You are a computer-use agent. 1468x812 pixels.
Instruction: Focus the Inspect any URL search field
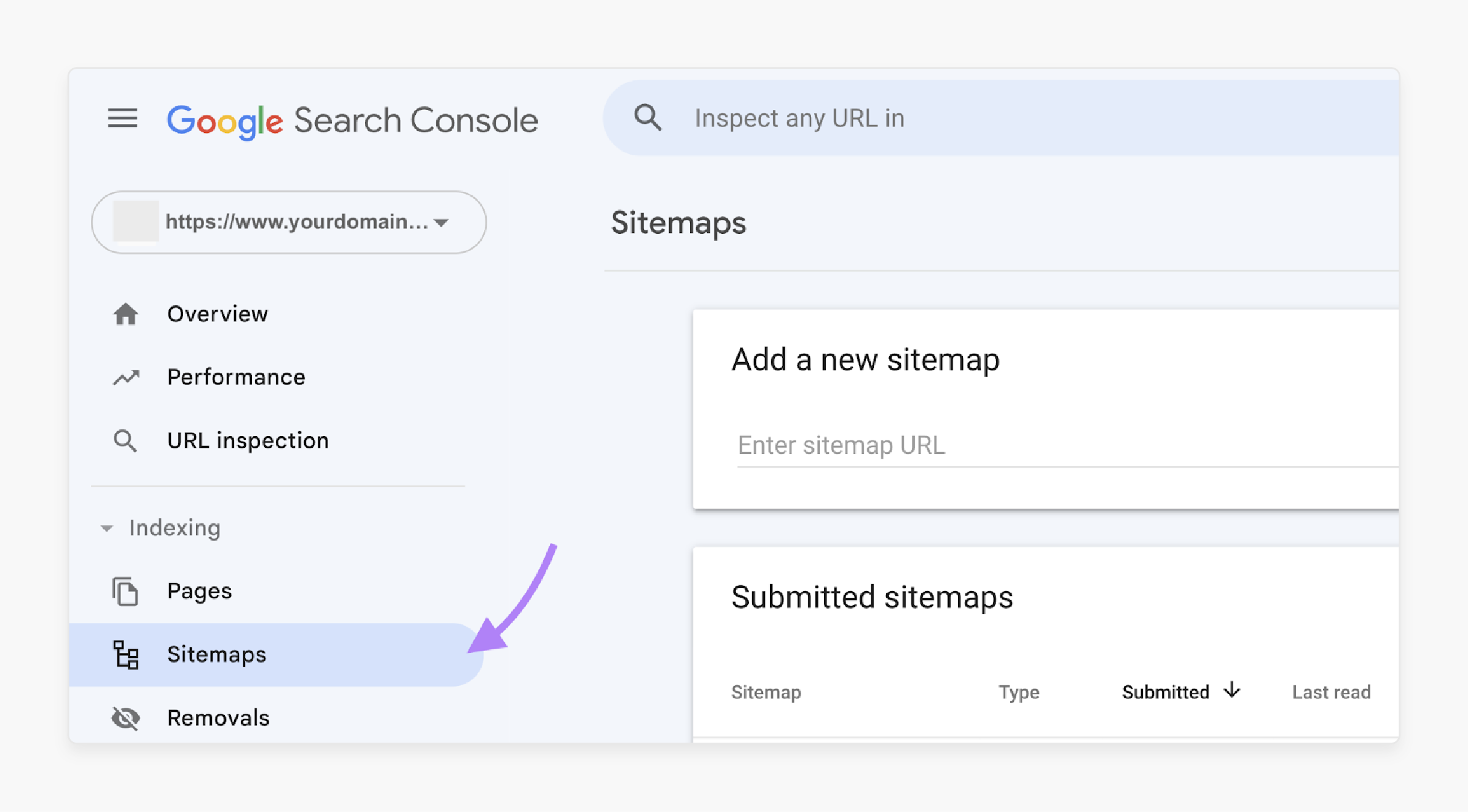[x=1001, y=118]
